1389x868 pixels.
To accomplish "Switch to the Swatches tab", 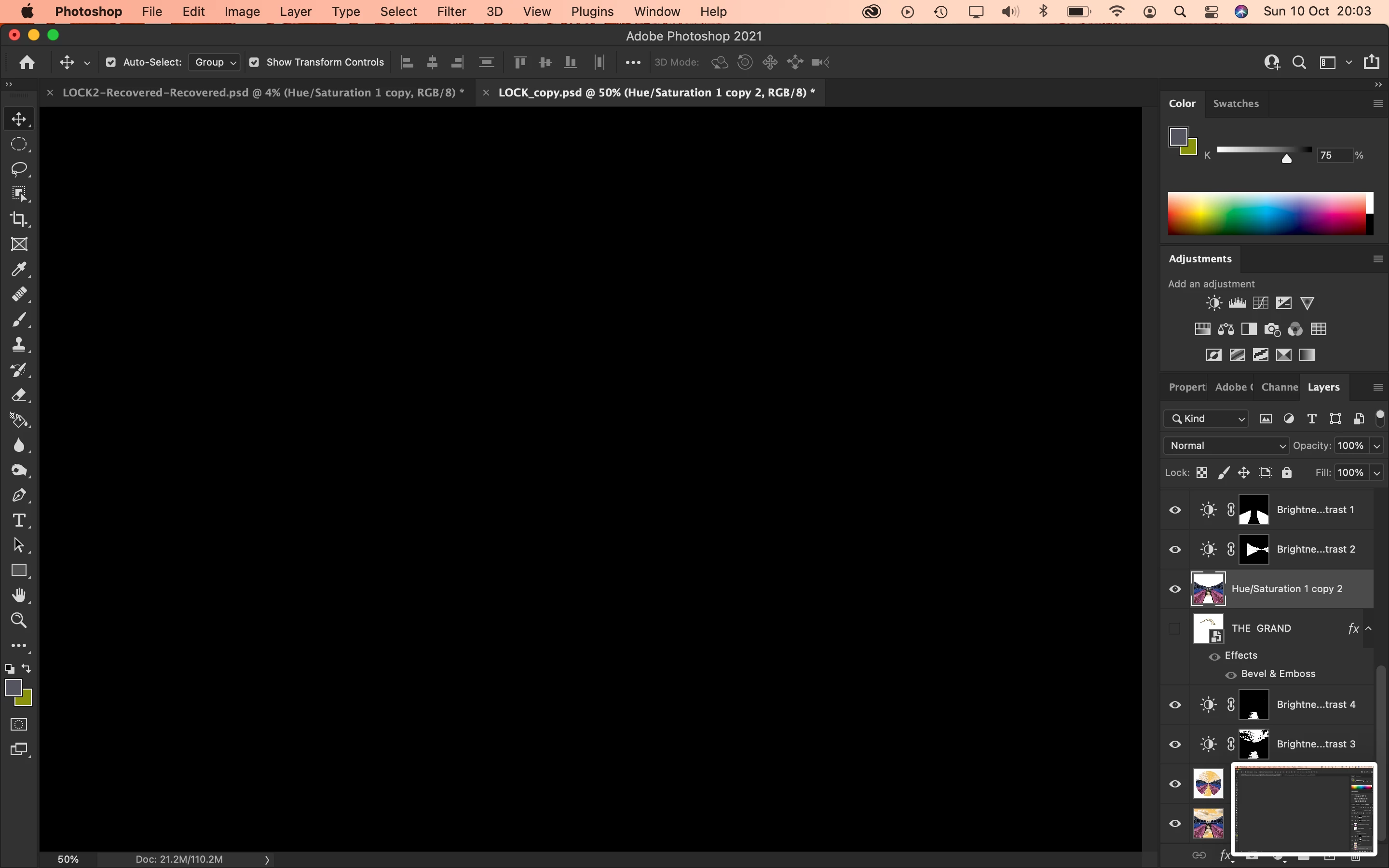I will click(x=1235, y=104).
